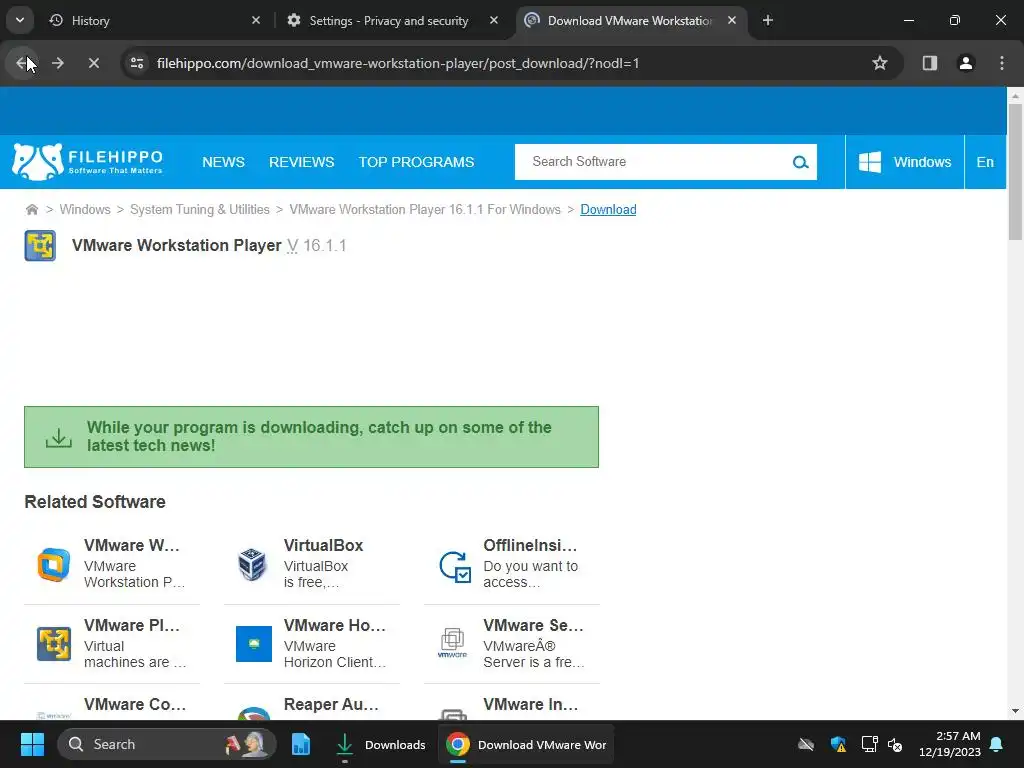
Task: Click the Search Software input field
Action: pyautogui.click(x=653, y=162)
